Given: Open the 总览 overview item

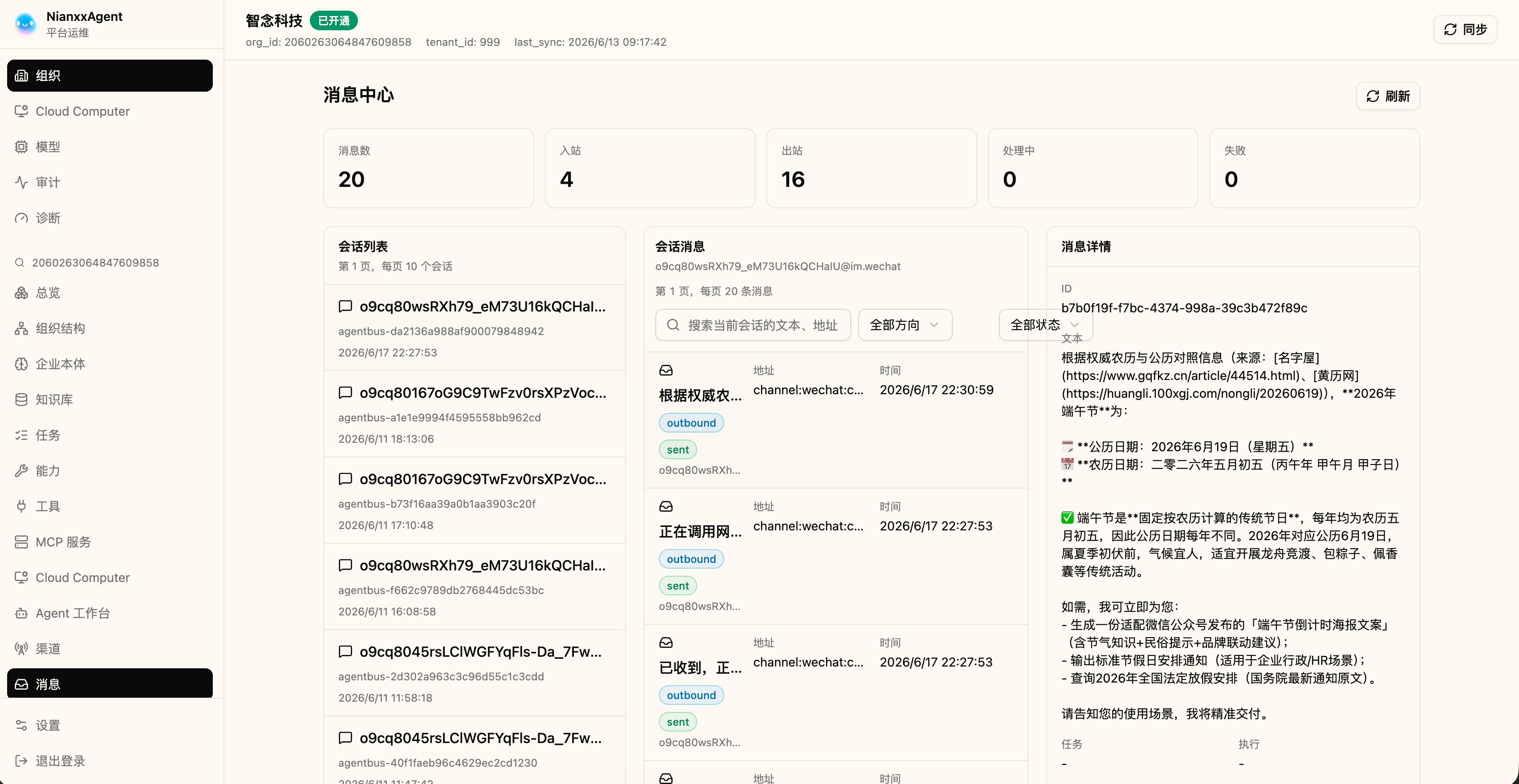Looking at the screenshot, I should coord(110,292).
